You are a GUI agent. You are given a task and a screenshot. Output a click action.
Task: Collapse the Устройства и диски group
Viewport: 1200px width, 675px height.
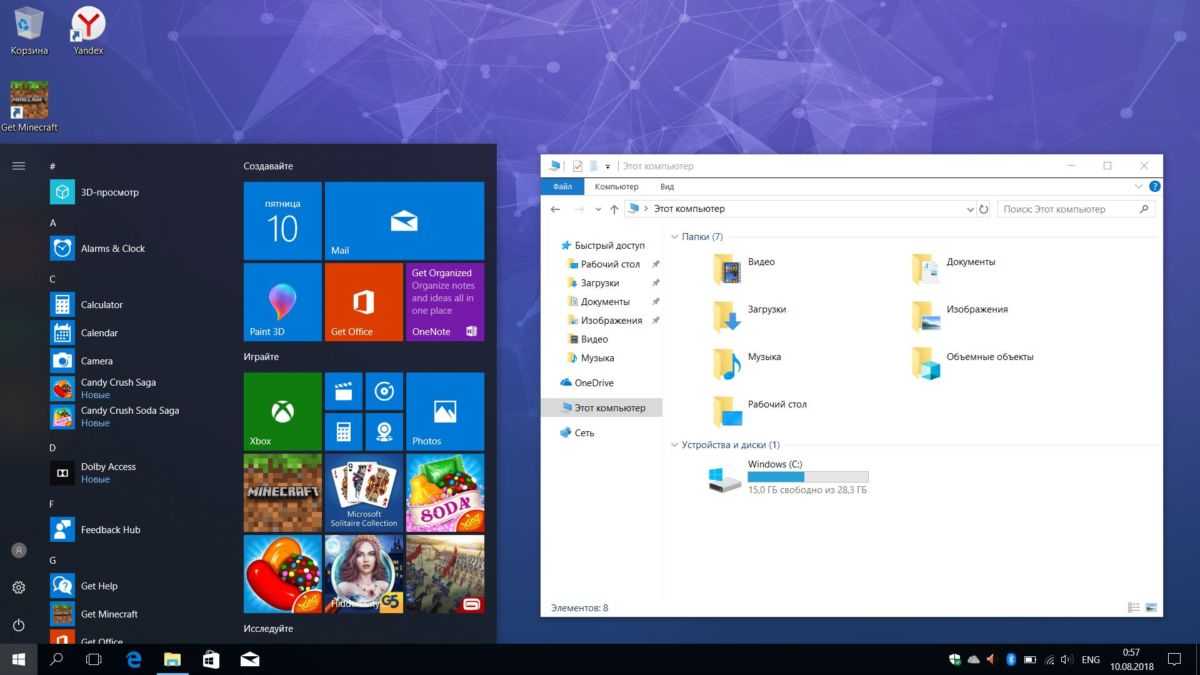(675, 445)
